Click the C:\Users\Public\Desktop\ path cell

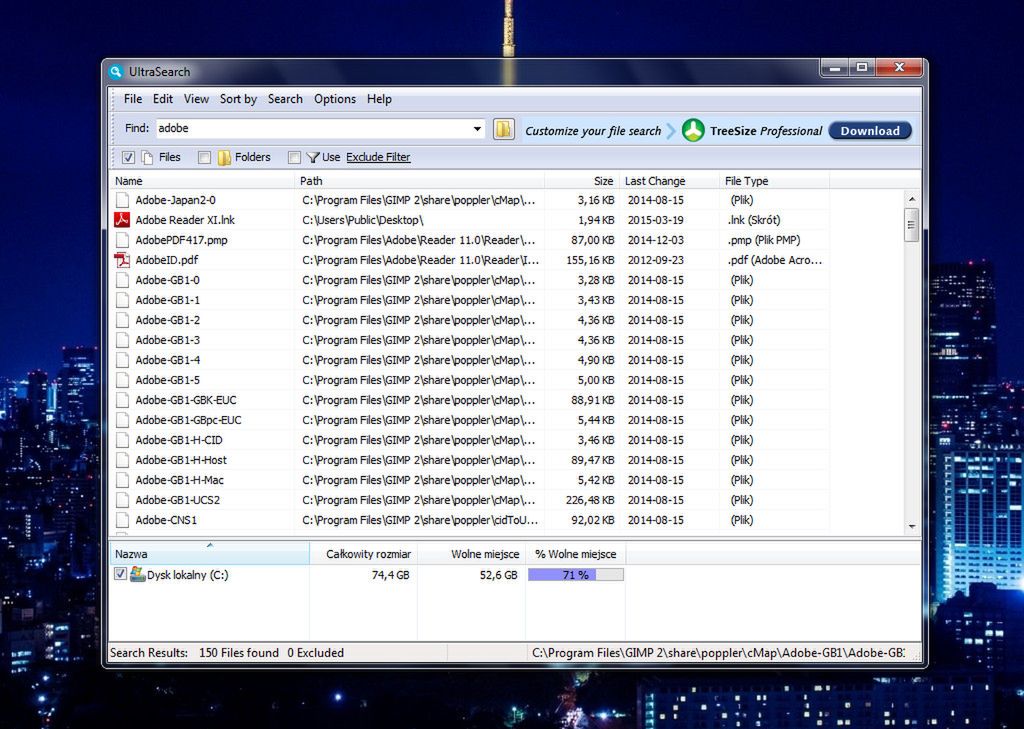[362, 220]
